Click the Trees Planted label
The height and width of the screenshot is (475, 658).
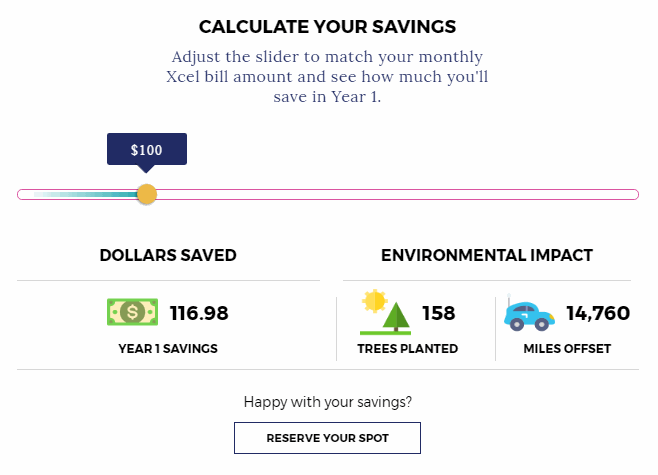tap(407, 348)
